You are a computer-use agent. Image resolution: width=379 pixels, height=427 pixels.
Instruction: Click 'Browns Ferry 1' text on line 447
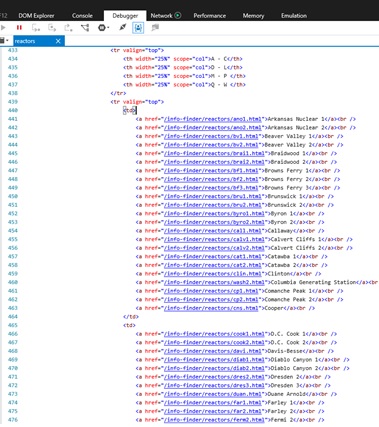287,171
